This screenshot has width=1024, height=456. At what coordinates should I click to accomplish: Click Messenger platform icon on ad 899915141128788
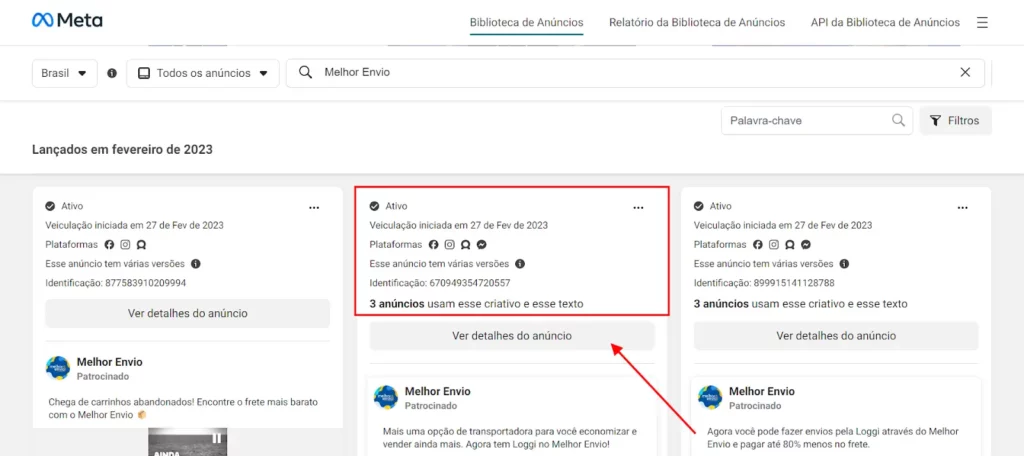point(806,245)
